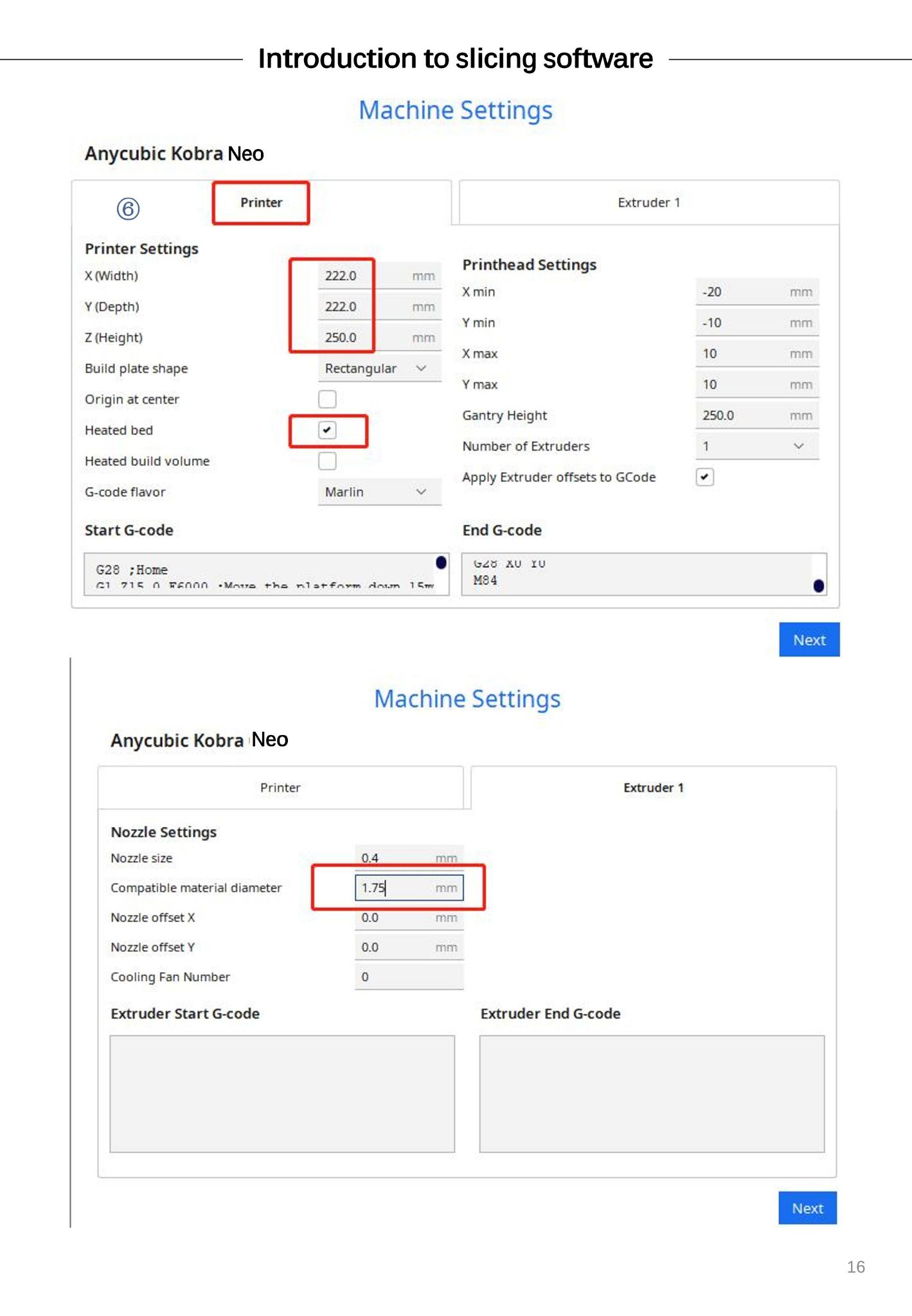
Task: Edit the Nozzle size field
Action: (409, 858)
